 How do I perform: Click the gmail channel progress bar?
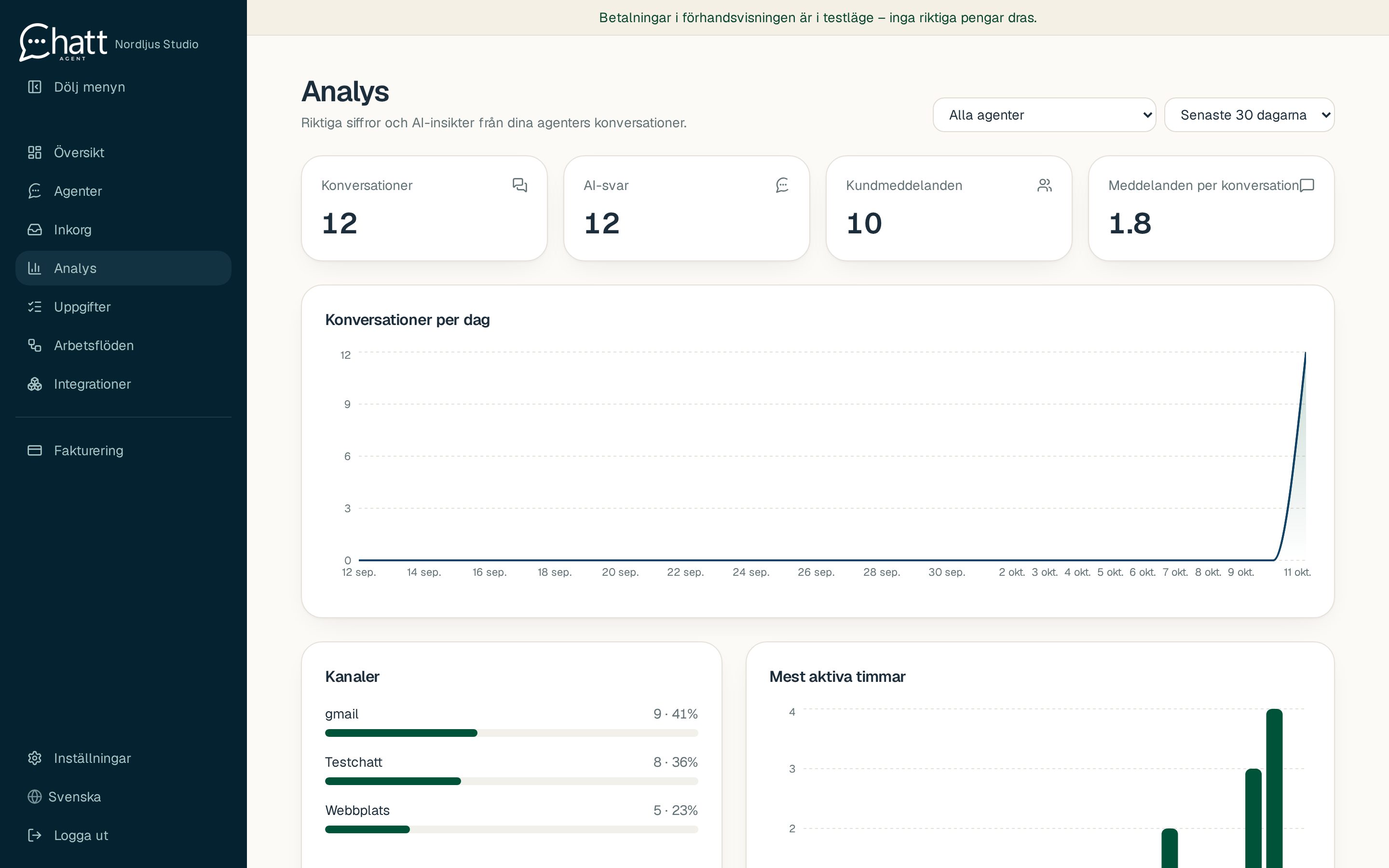pyautogui.click(x=511, y=732)
